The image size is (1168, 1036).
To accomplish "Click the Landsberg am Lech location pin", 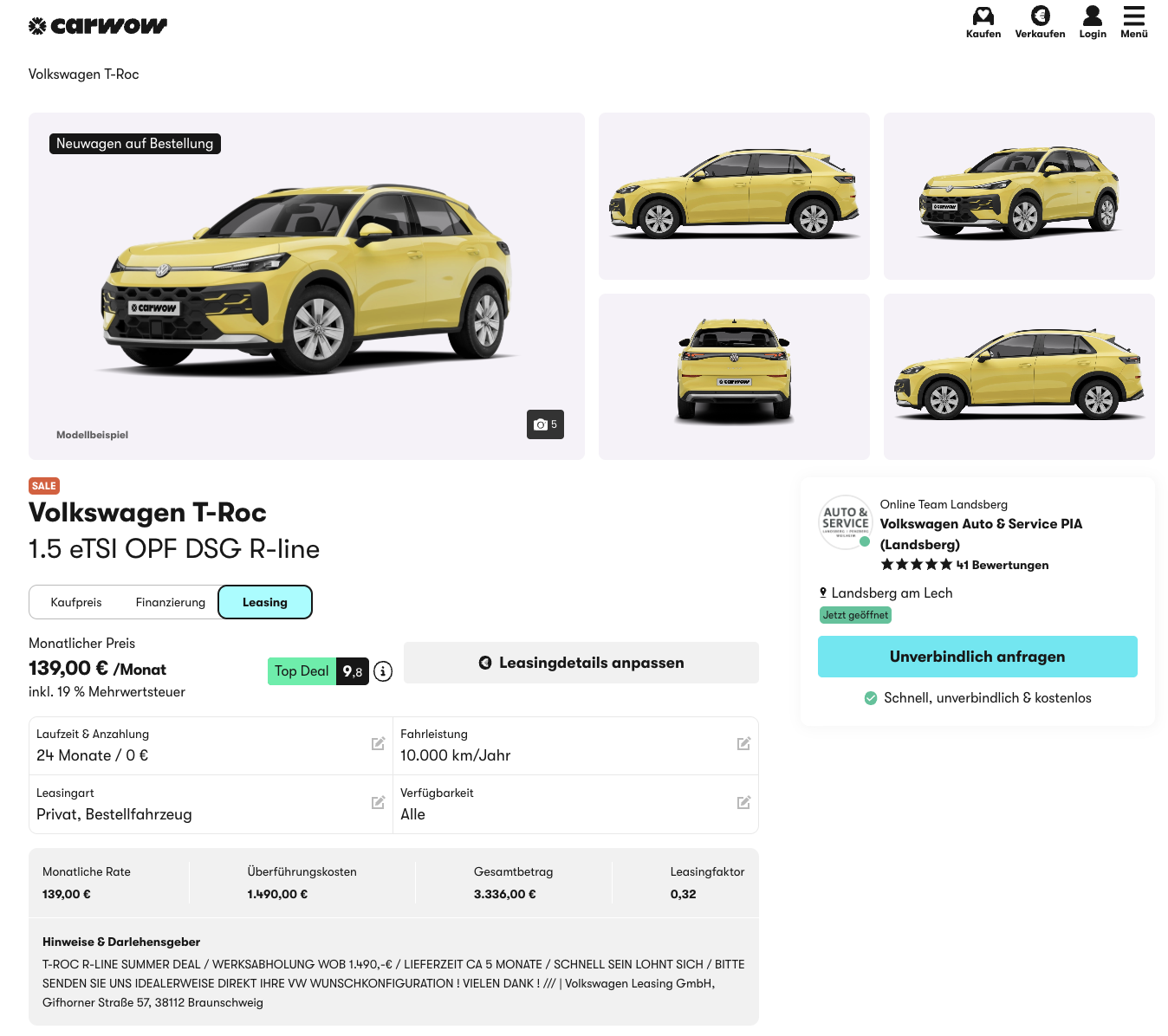I will [x=823, y=593].
